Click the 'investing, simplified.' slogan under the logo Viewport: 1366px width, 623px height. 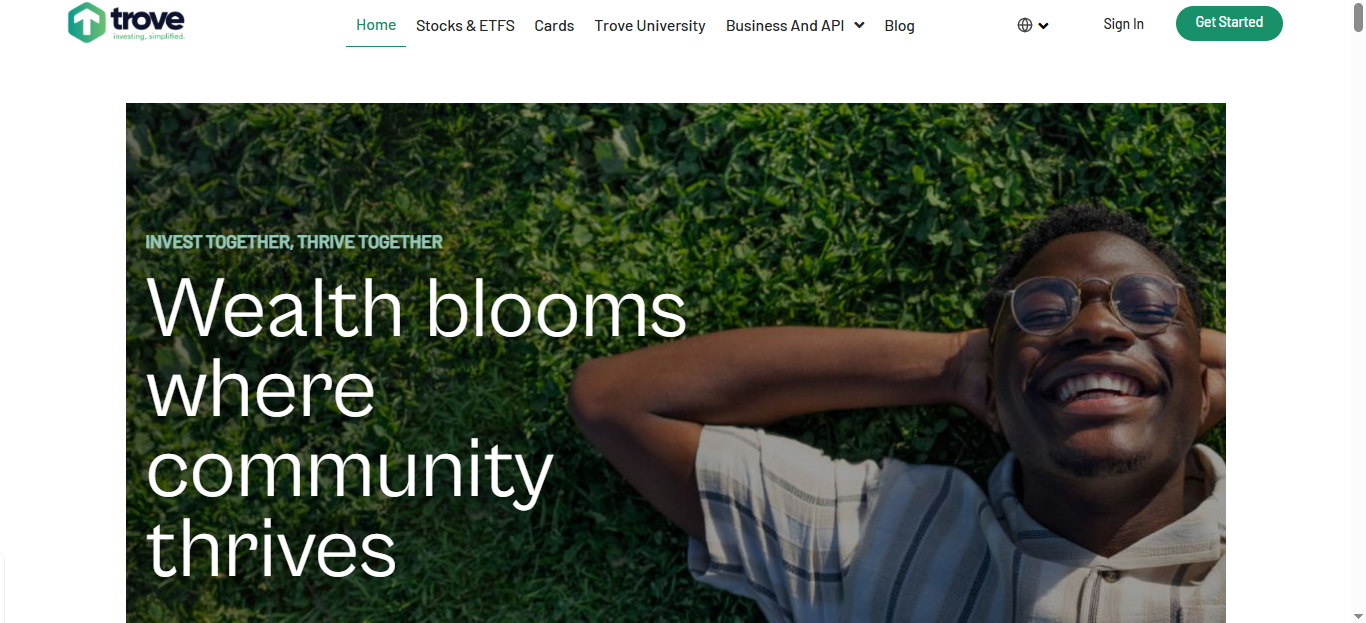[148, 36]
